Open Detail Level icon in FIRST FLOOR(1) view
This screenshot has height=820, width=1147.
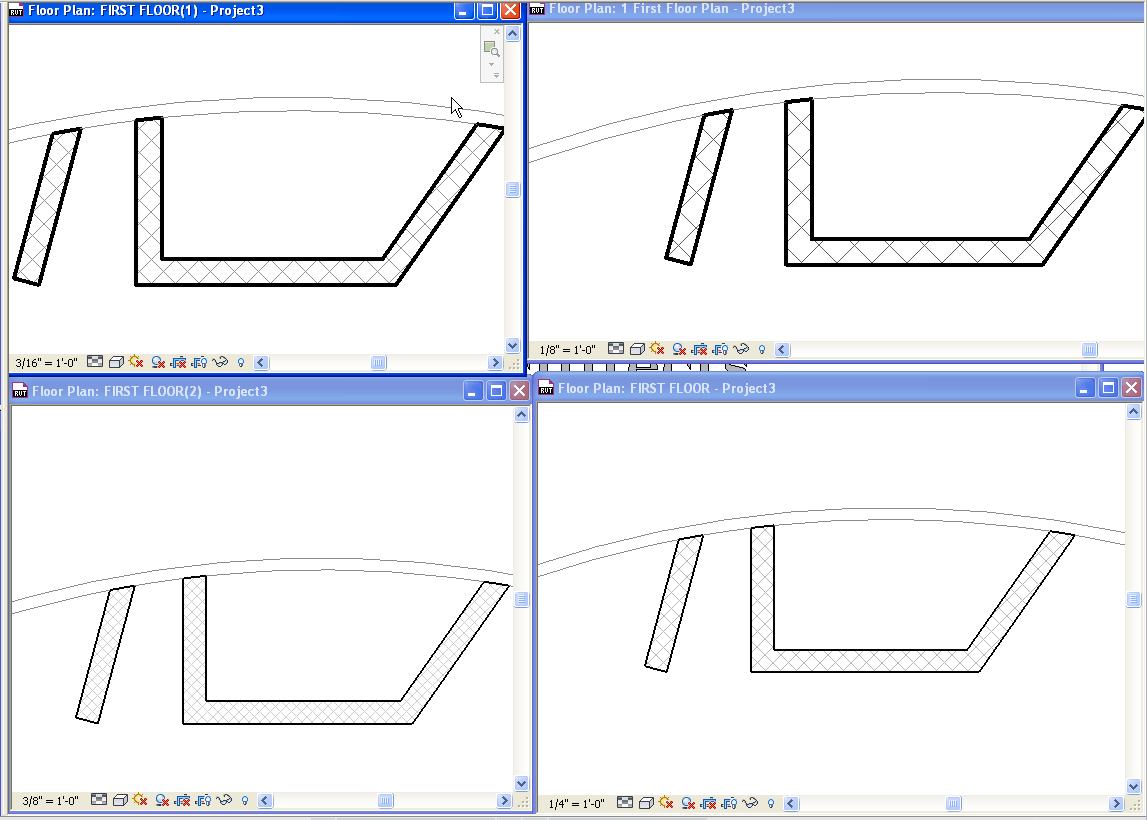pyautogui.click(x=95, y=361)
